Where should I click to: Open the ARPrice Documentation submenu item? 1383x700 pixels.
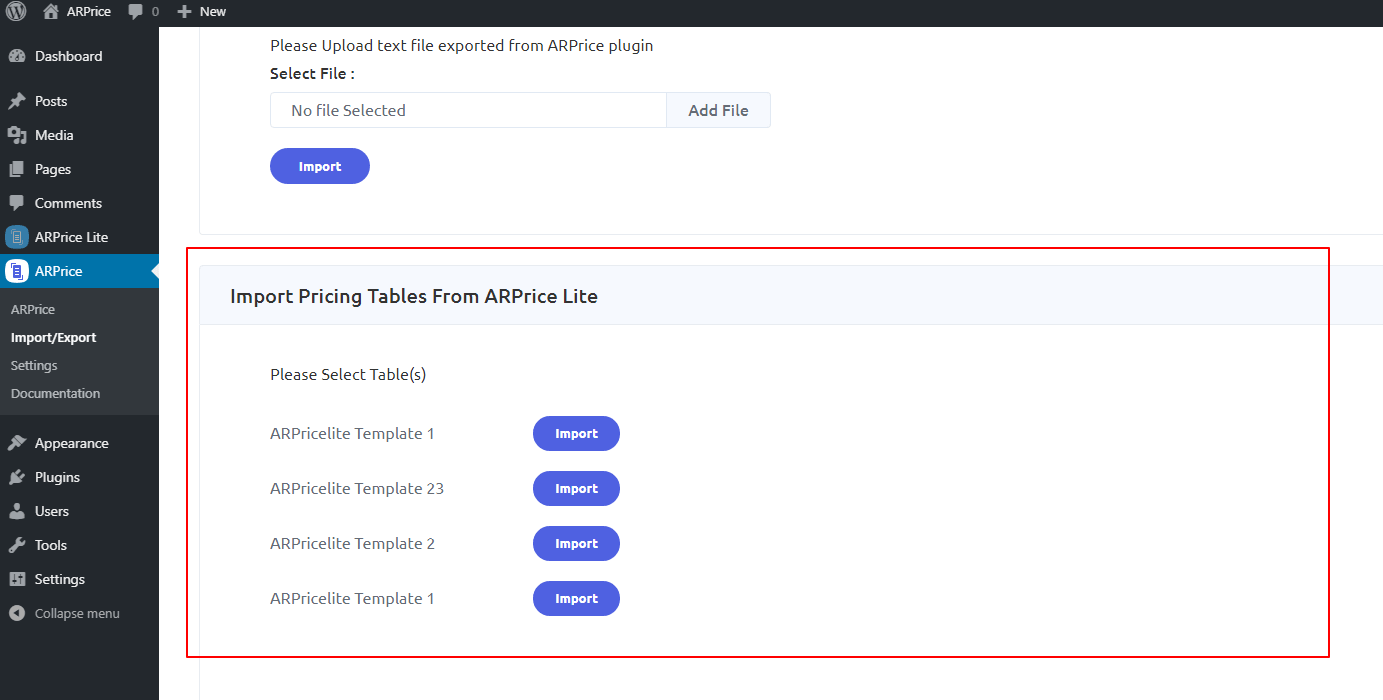point(55,393)
